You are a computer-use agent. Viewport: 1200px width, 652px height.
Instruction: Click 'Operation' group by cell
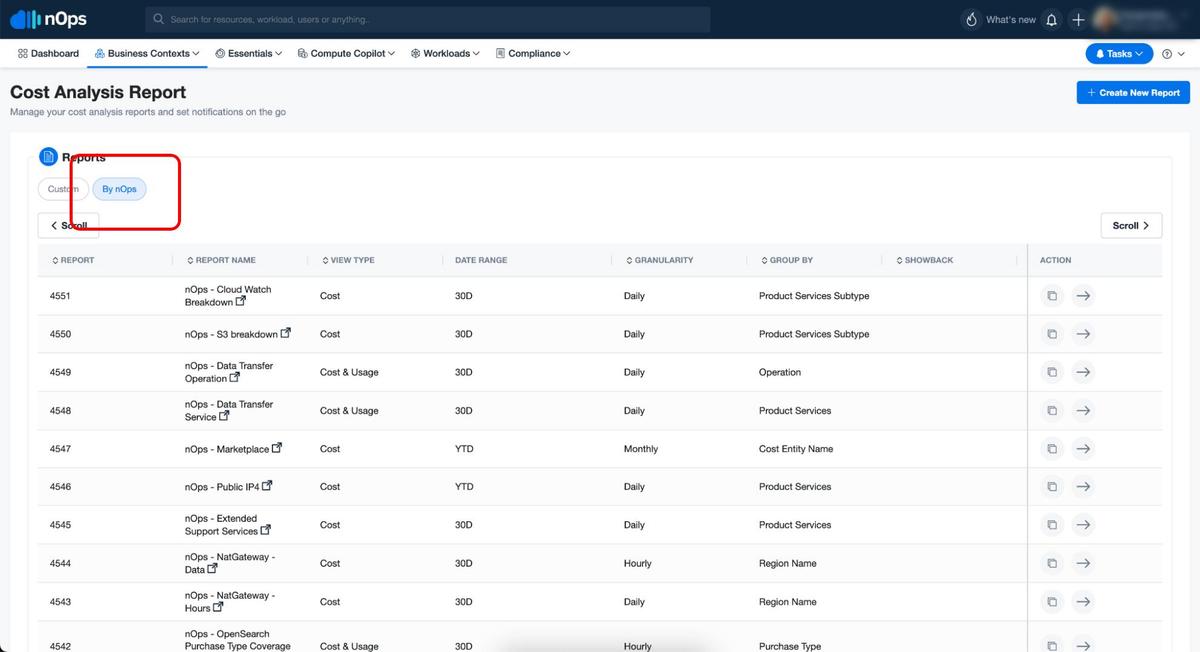coord(780,372)
